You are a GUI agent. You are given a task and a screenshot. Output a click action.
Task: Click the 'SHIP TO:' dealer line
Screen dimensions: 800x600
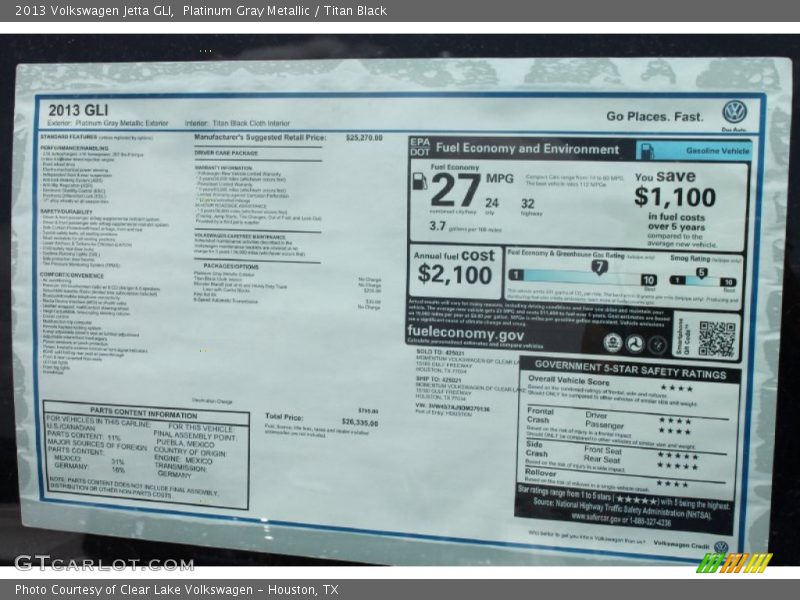click(x=439, y=380)
